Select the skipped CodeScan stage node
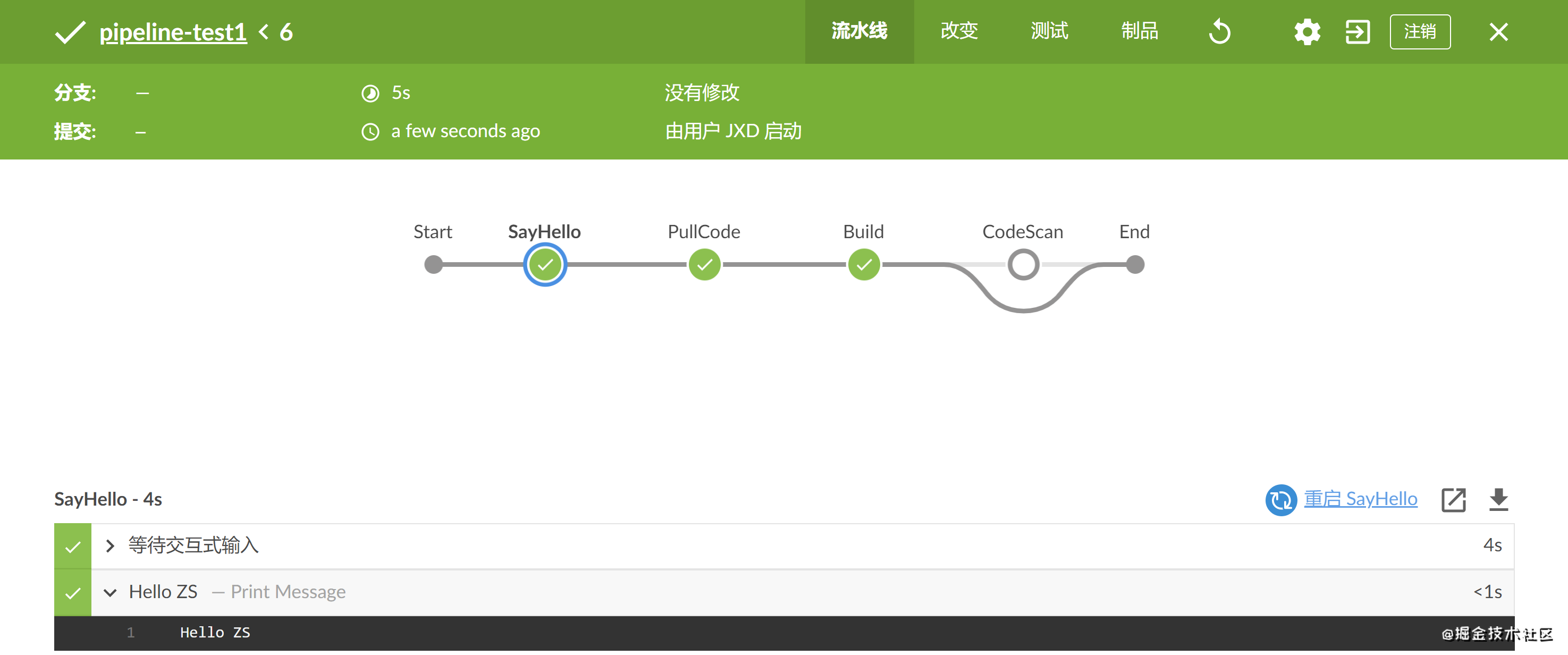1568x655 pixels. coord(1023,265)
